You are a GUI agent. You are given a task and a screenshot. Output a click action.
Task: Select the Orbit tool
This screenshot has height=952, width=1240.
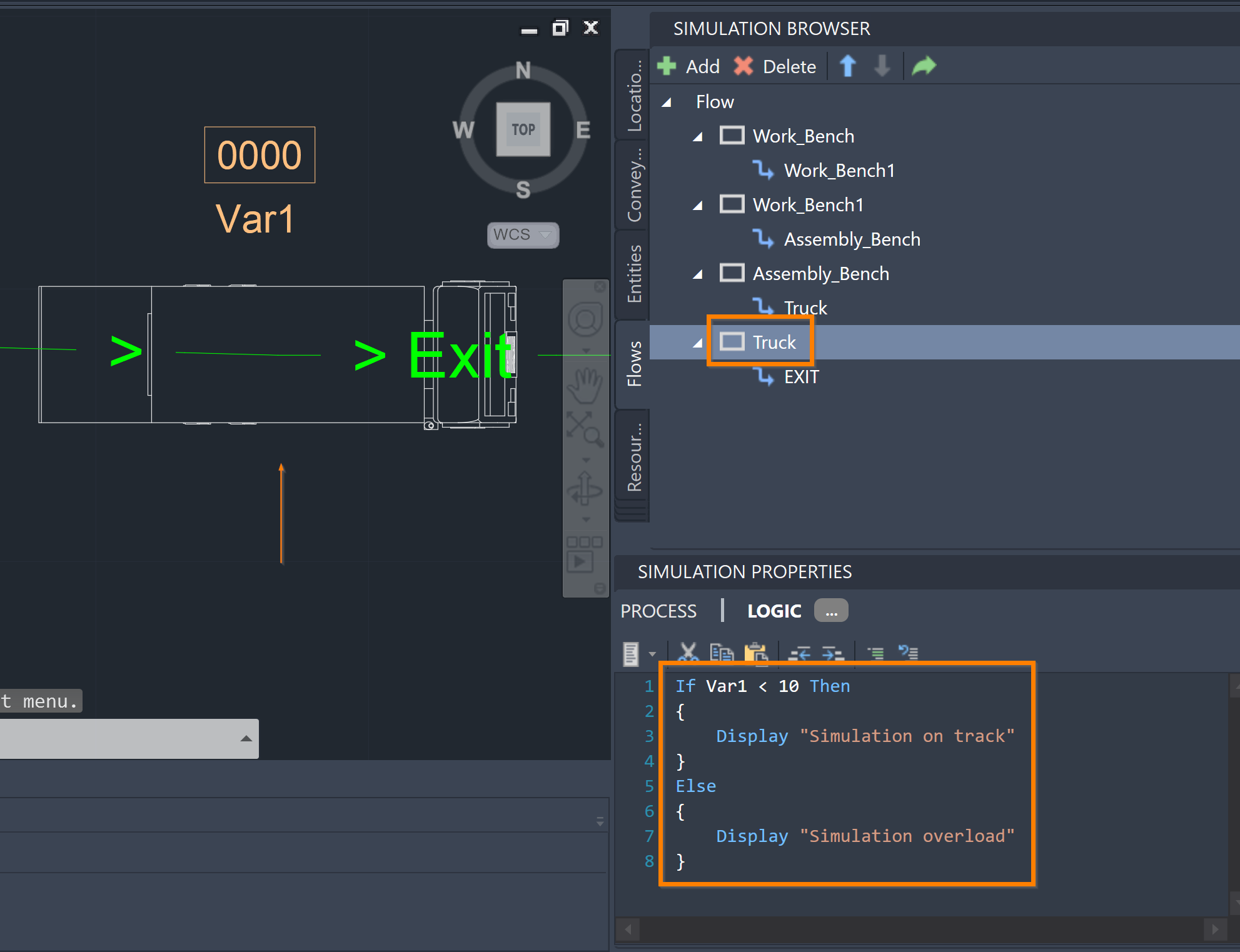point(585,488)
